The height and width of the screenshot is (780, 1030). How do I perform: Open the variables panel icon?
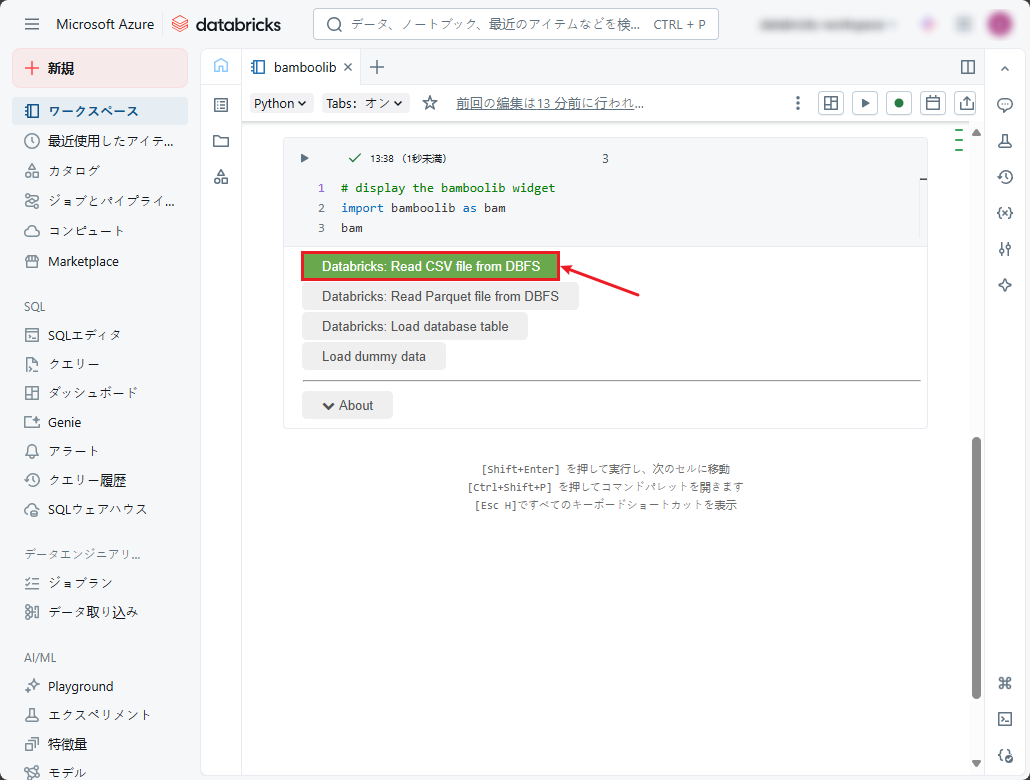pyautogui.click(x=1005, y=213)
